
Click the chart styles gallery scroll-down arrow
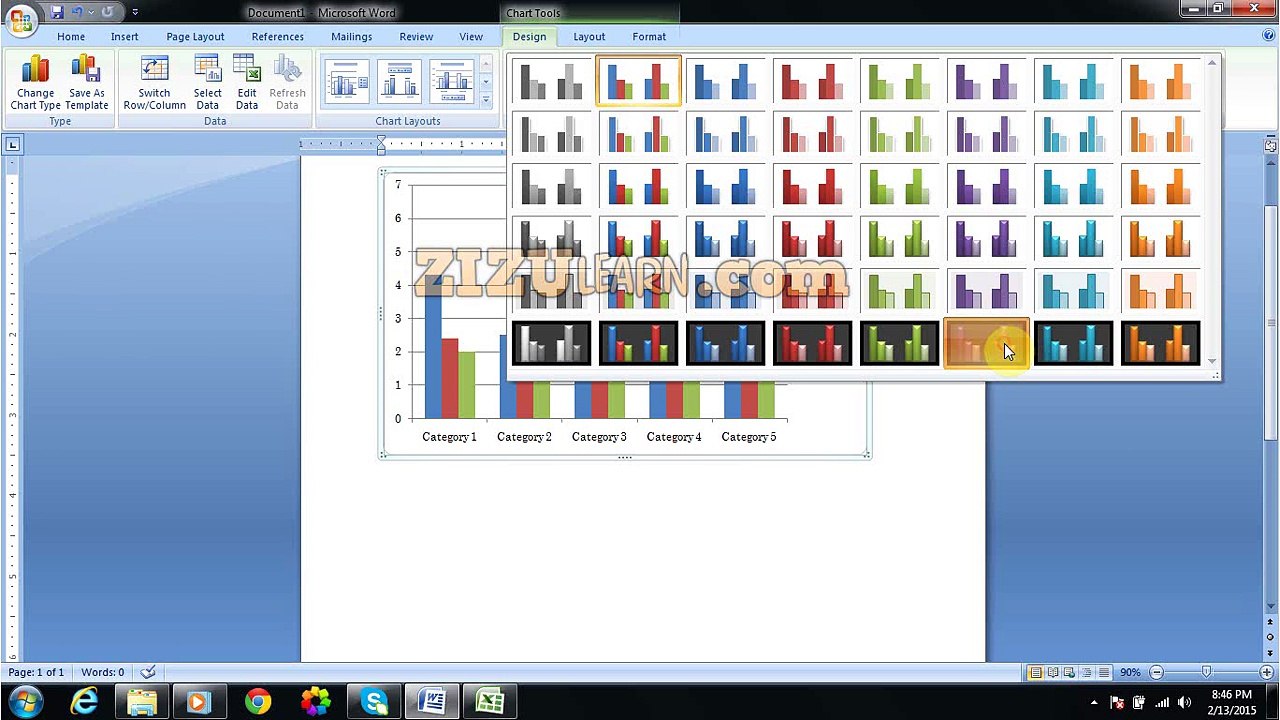[x=1212, y=360]
